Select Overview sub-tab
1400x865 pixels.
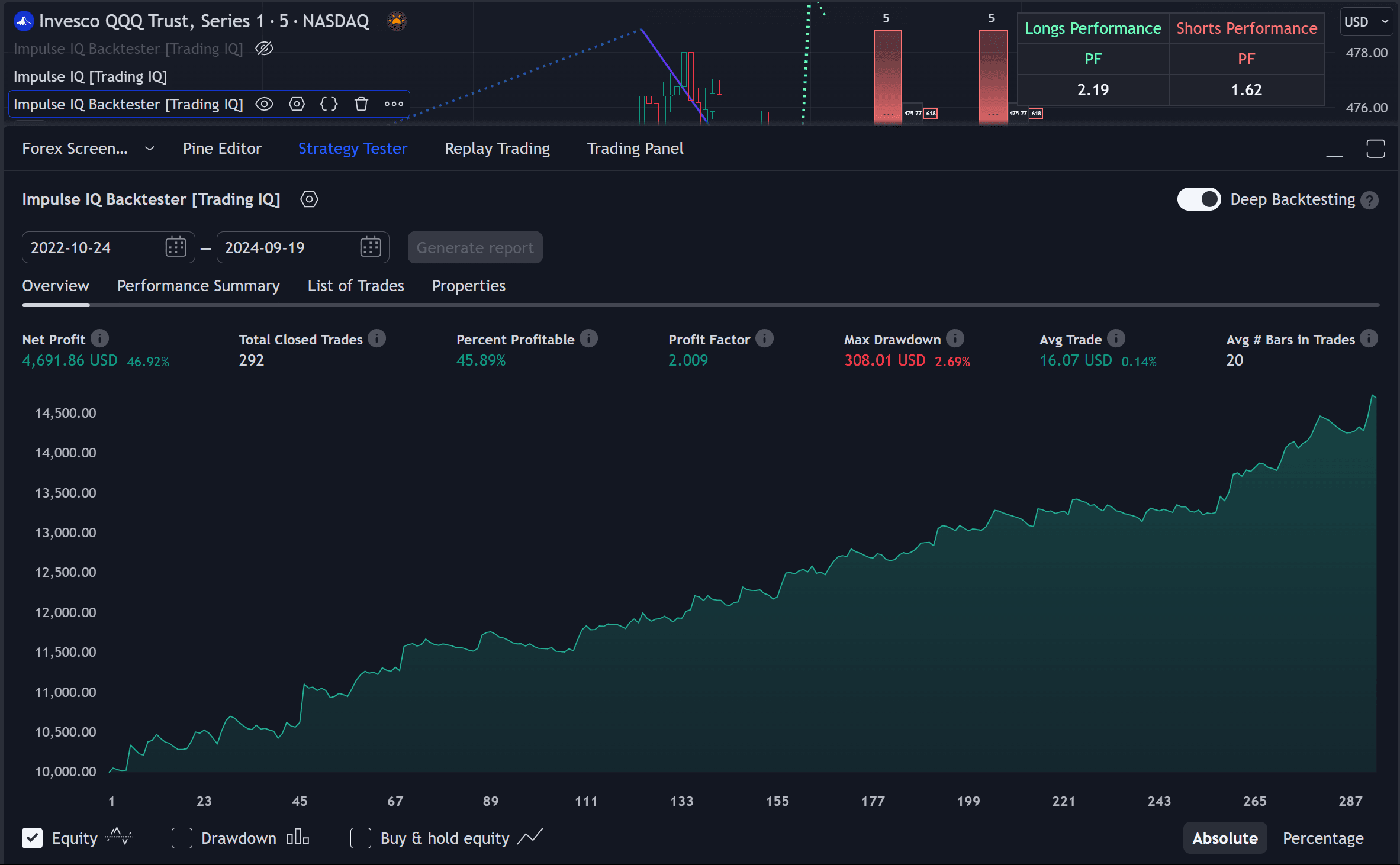[x=56, y=286]
